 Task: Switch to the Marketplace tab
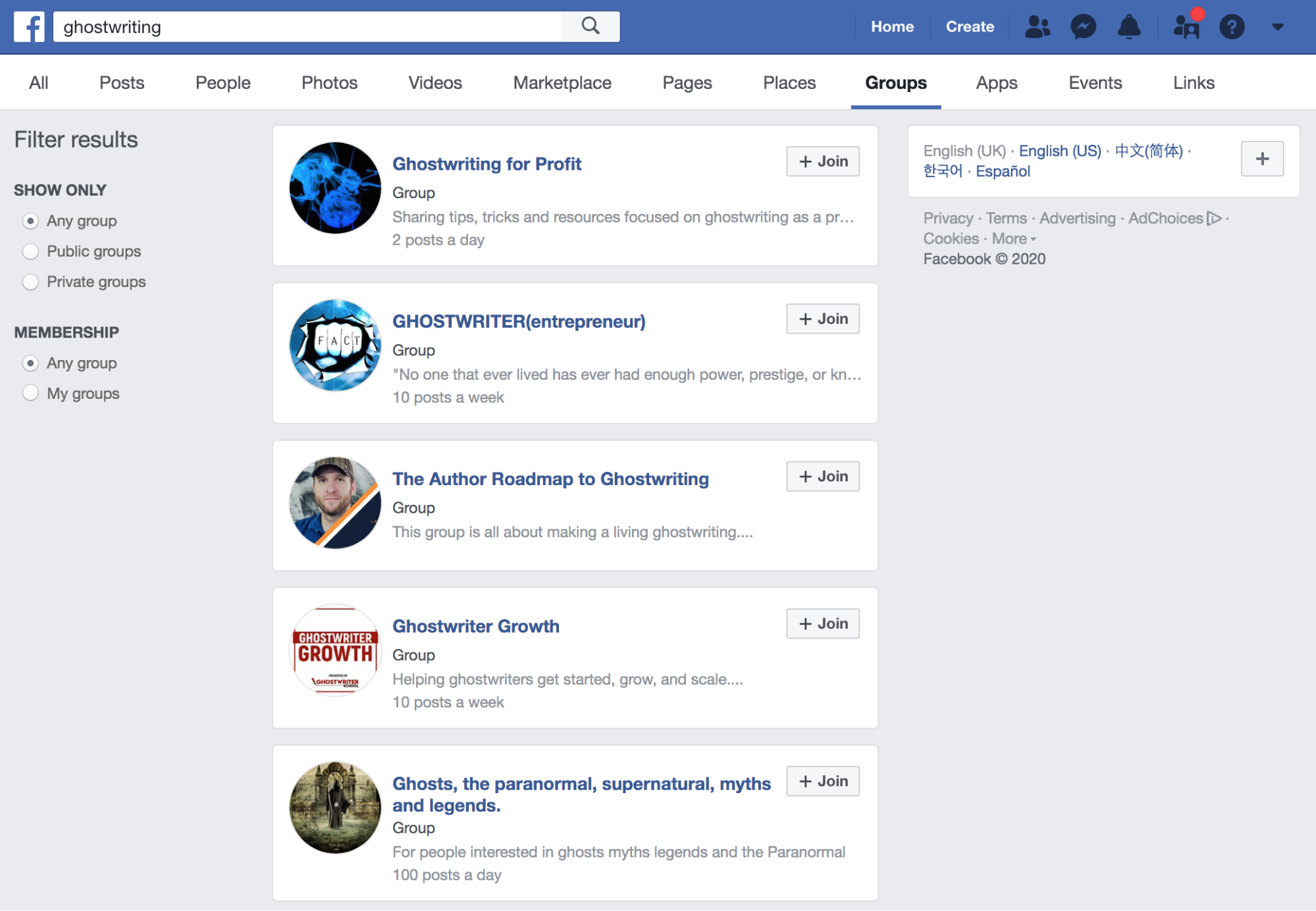tap(562, 83)
